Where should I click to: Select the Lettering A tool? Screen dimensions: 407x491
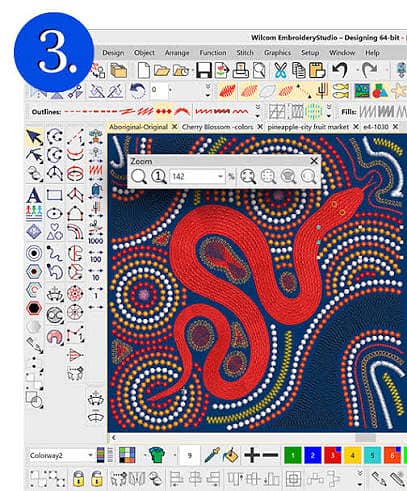click(34, 195)
